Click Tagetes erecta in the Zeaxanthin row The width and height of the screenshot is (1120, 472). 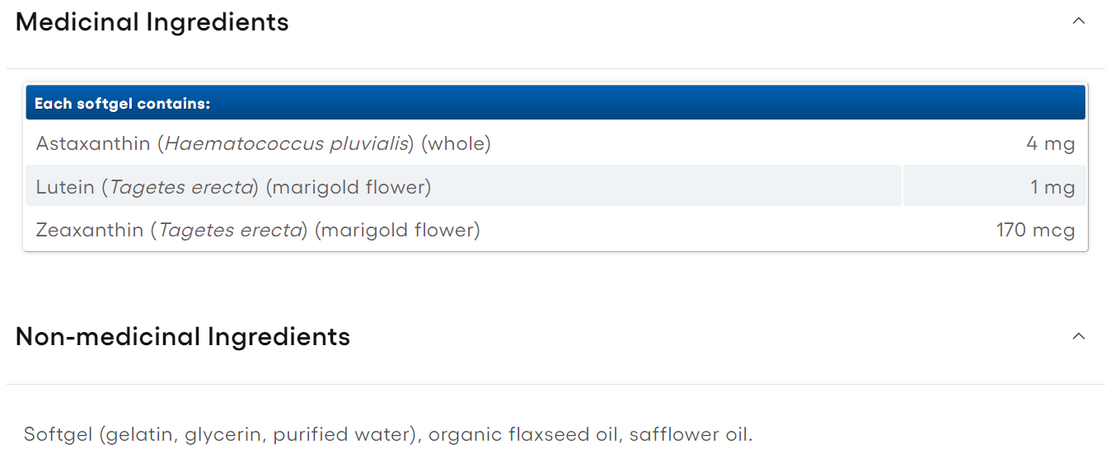click(x=231, y=231)
